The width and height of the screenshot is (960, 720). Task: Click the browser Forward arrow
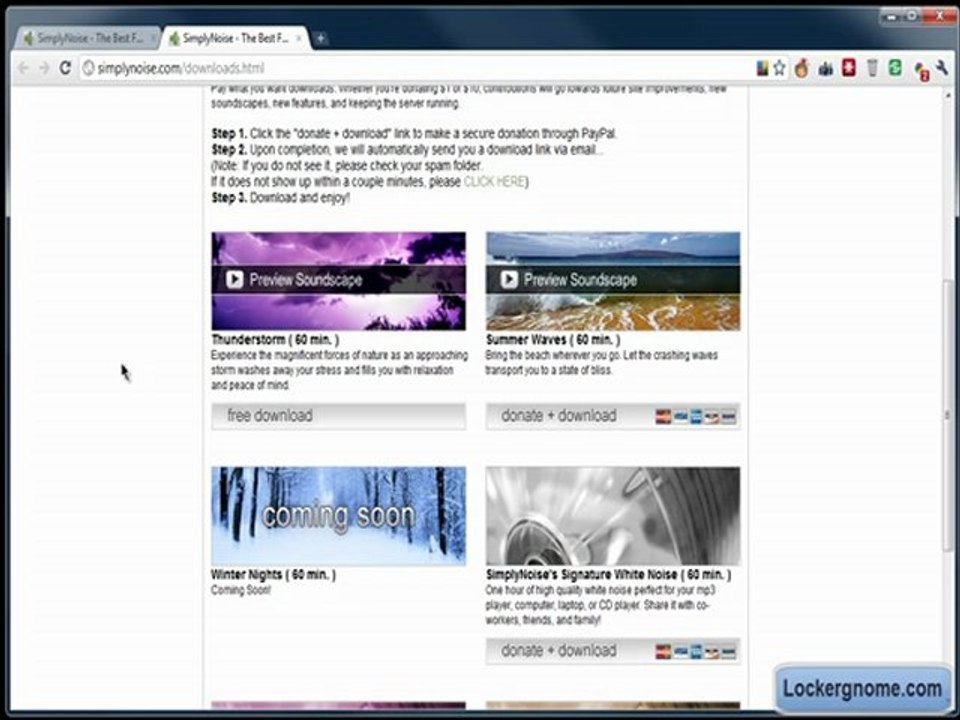click(x=44, y=68)
